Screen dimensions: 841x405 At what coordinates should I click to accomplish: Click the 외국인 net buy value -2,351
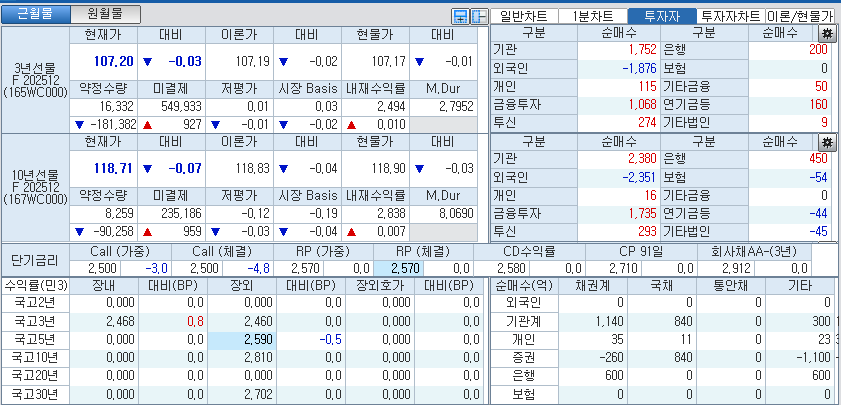(640, 177)
